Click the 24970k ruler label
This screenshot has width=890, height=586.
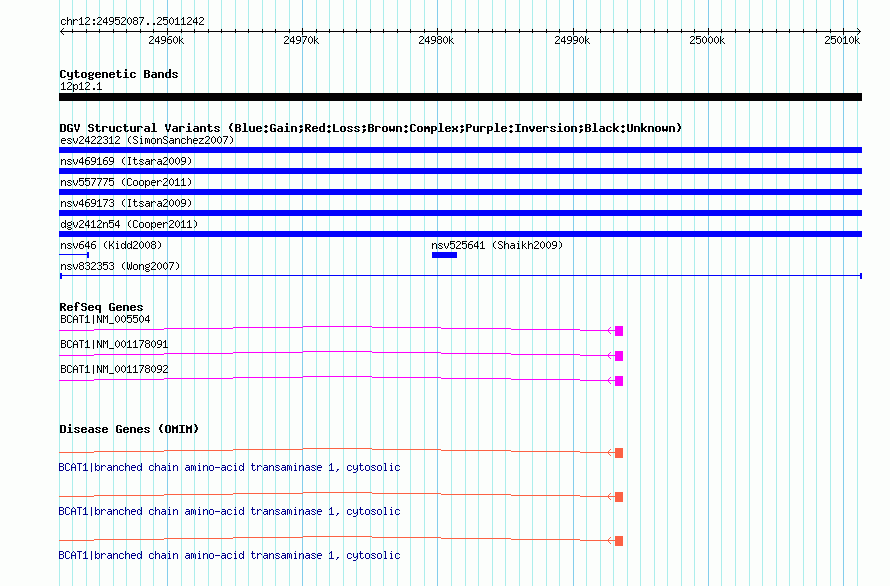[x=301, y=40]
